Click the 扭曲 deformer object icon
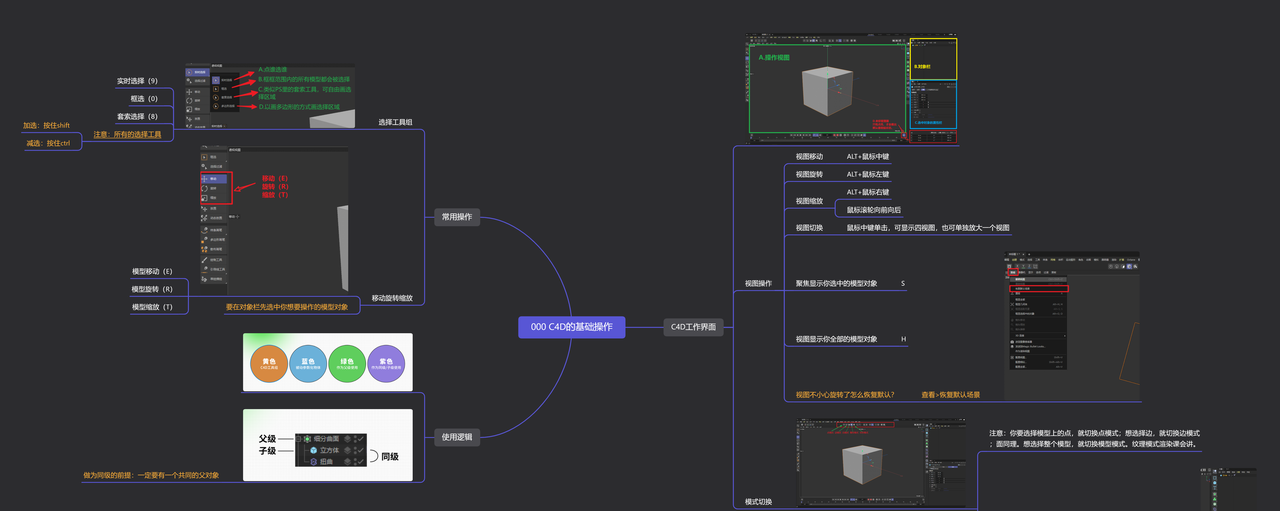1280x511 pixels. tap(313, 462)
